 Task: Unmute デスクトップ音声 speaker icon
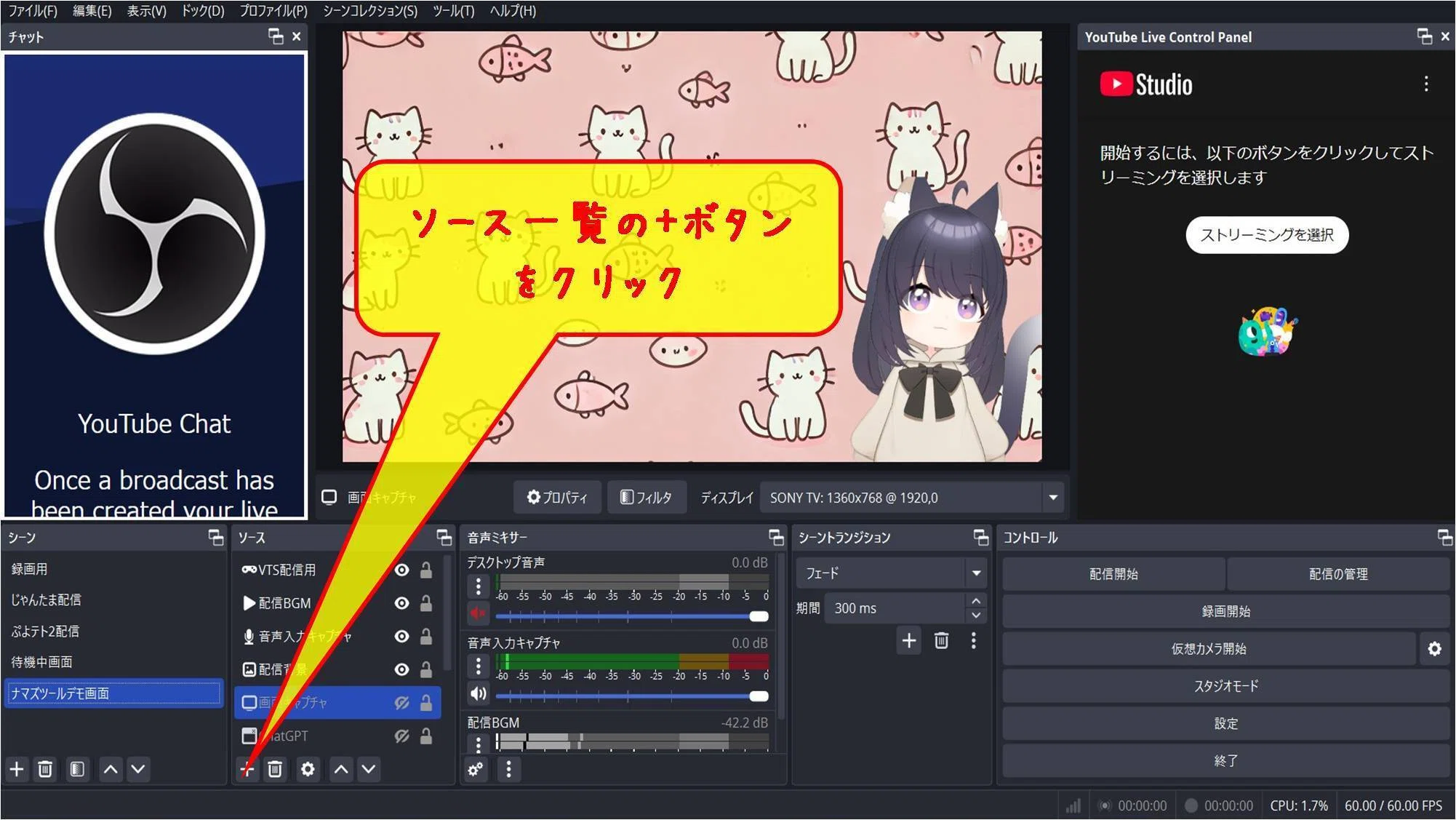pos(478,614)
